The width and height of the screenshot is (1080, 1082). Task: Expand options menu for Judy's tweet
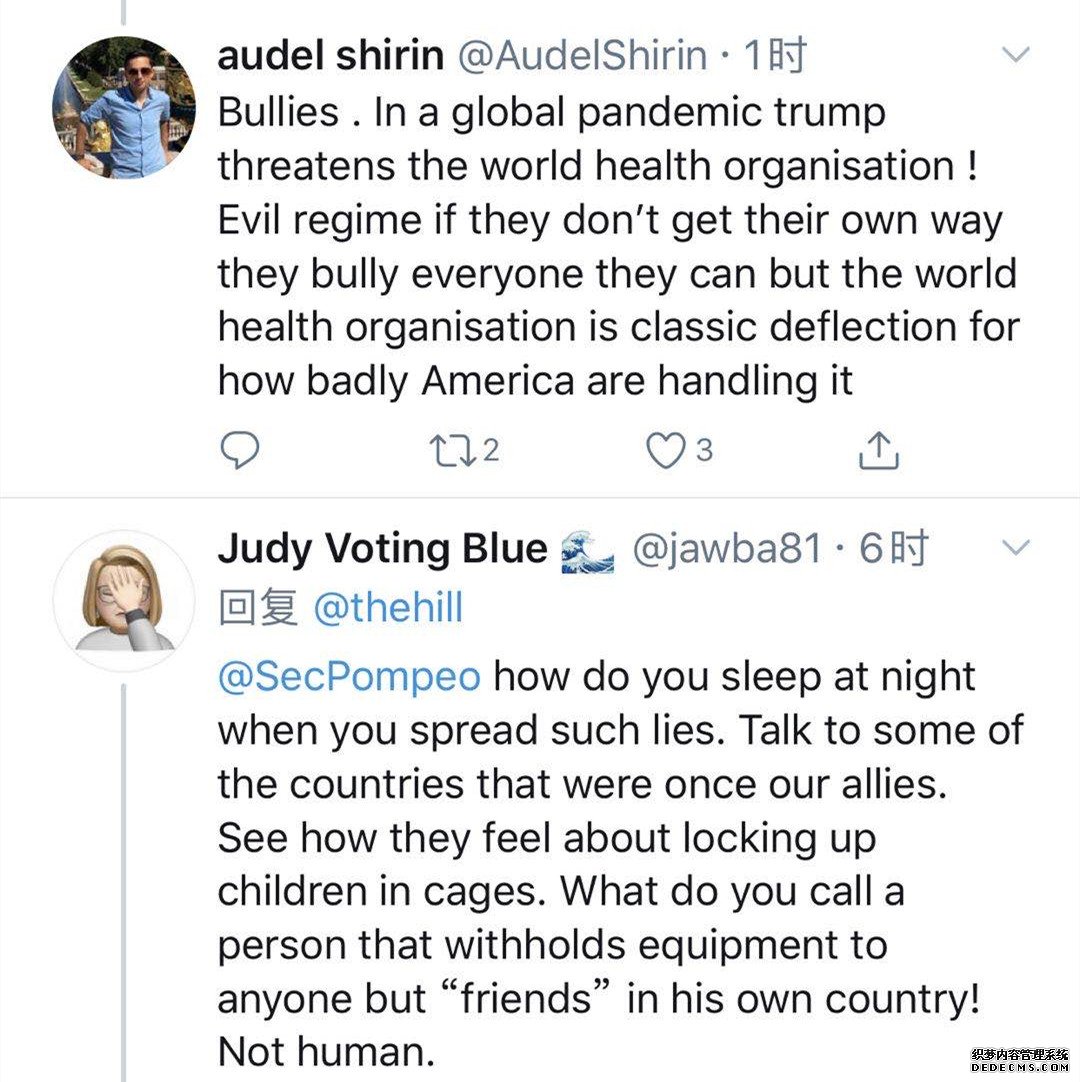[1015, 547]
